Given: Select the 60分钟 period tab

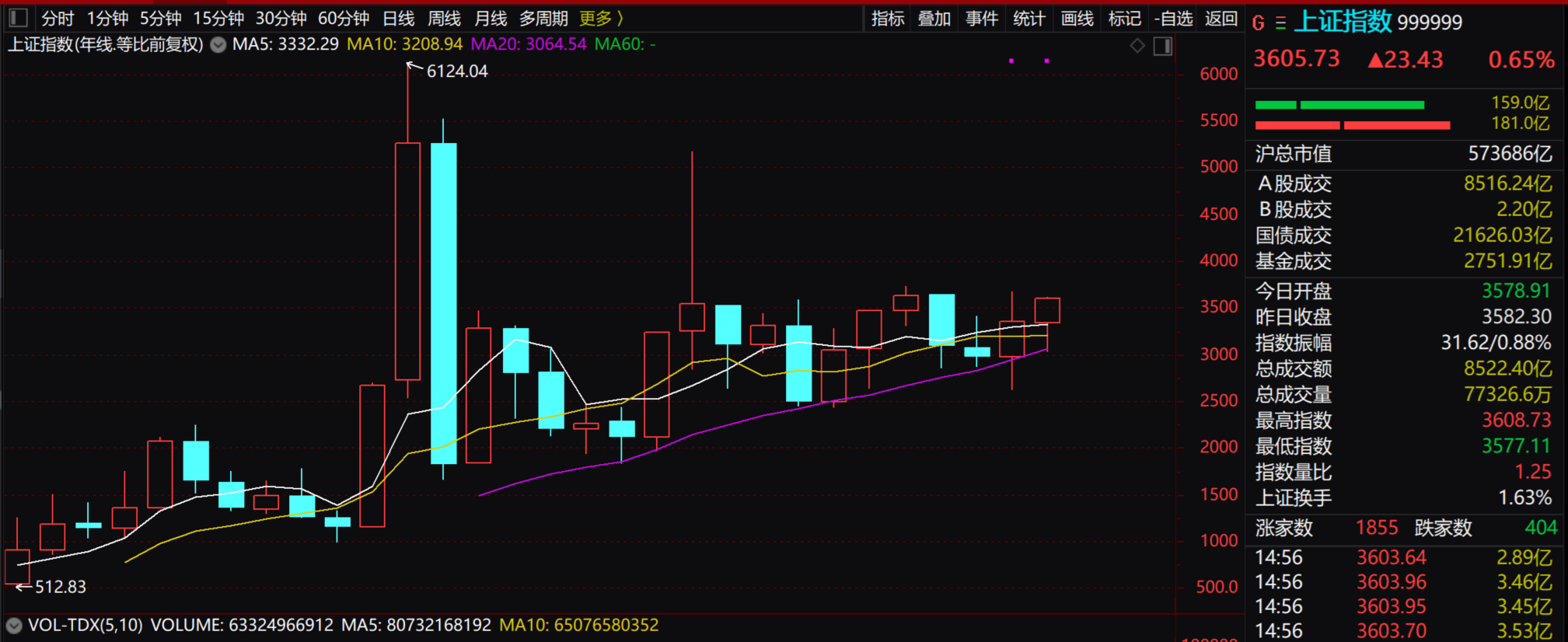Looking at the screenshot, I should coord(343,19).
